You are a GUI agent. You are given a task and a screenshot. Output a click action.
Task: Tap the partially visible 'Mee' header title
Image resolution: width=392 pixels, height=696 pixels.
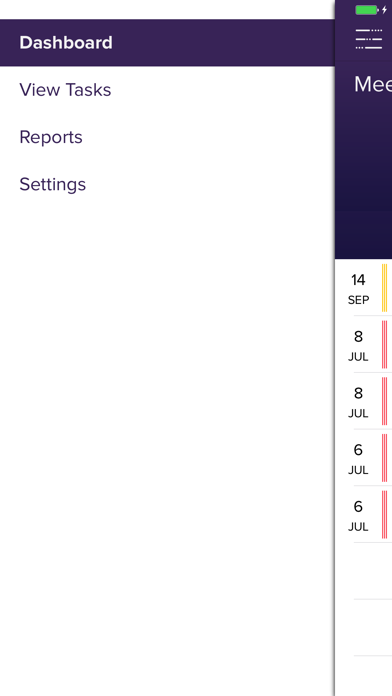(x=372, y=84)
